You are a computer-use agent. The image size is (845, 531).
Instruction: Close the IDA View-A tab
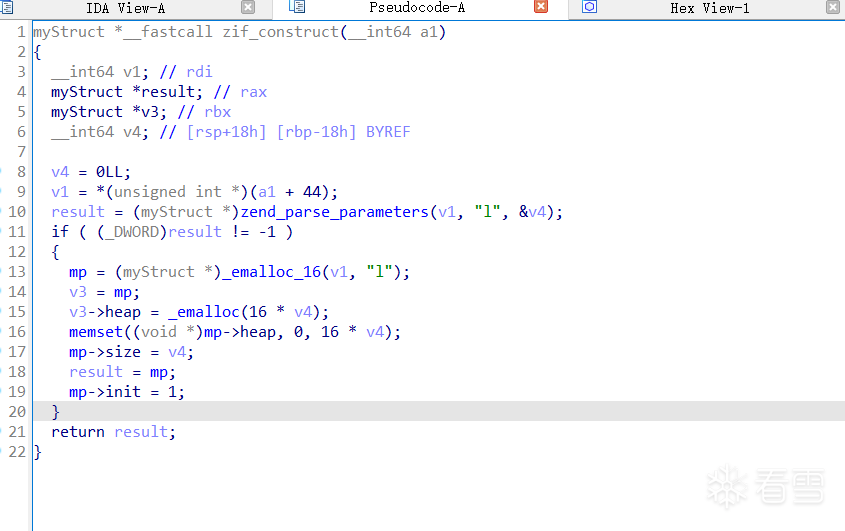pos(248,7)
